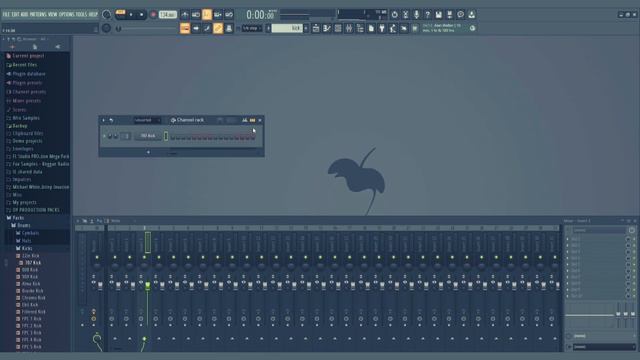Open the EDIT menu
This screenshot has height=360, width=640.
pos(15,14)
